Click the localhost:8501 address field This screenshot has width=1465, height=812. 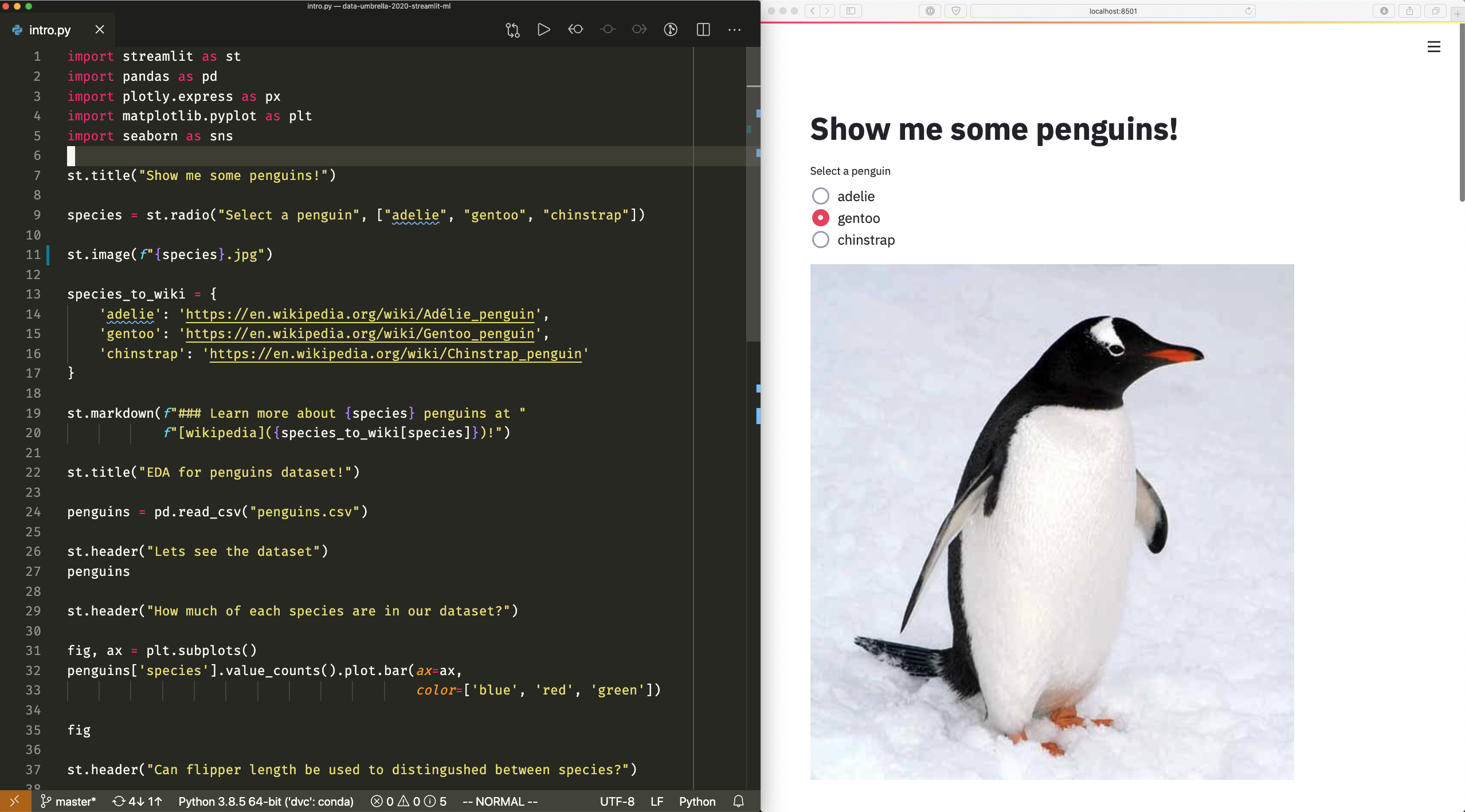point(1113,11)
